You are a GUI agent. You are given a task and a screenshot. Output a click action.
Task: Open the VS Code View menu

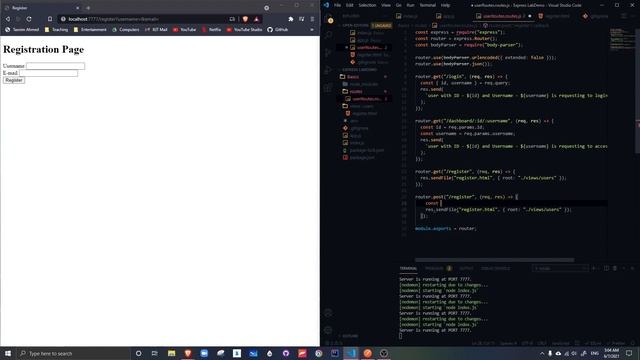tap(386, 5)
